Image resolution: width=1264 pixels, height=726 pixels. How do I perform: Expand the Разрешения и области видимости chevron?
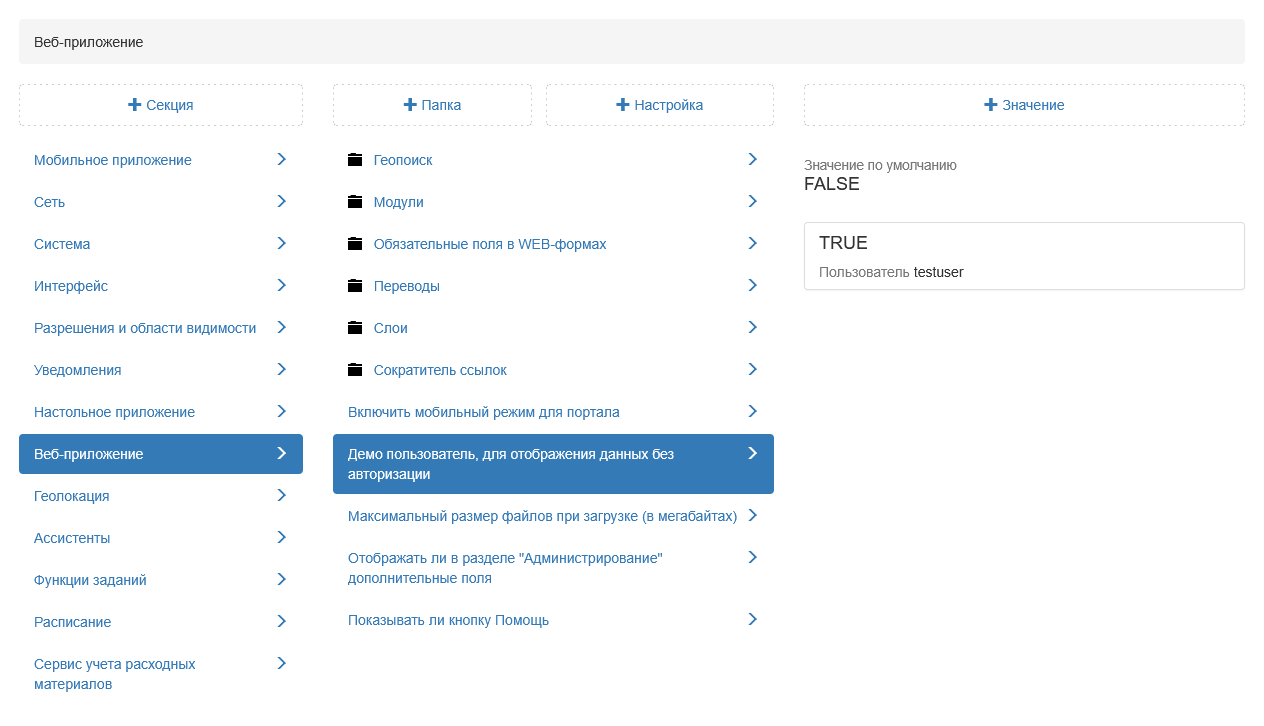282,327
